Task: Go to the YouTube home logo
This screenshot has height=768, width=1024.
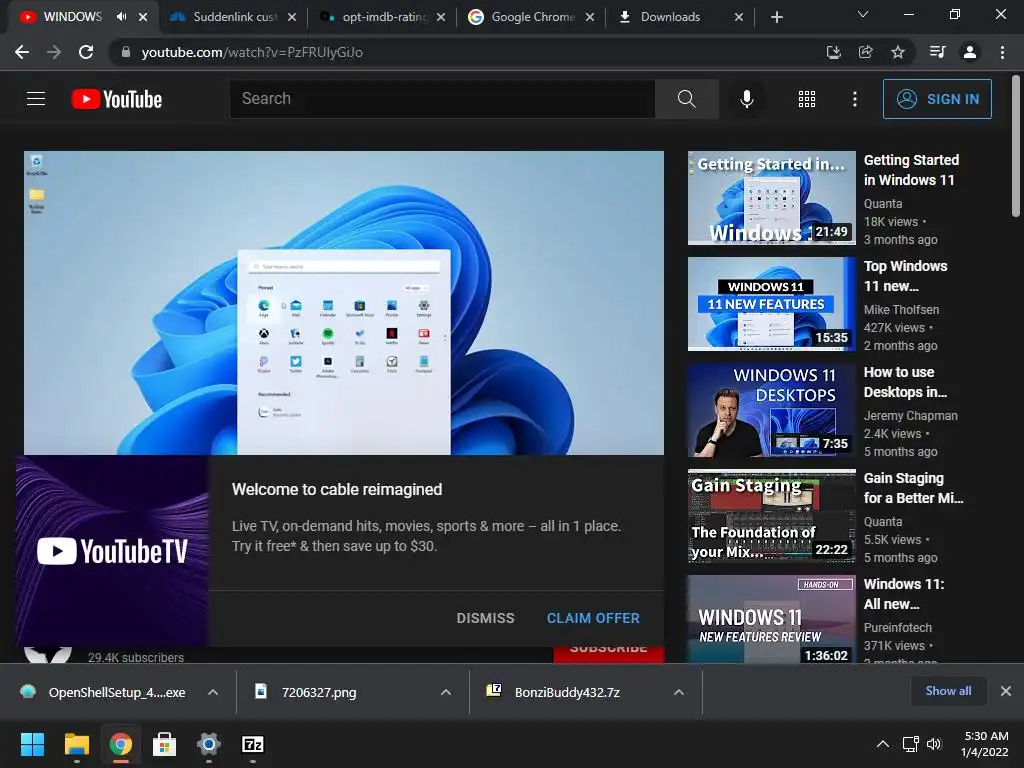Action: pos(117,99)
